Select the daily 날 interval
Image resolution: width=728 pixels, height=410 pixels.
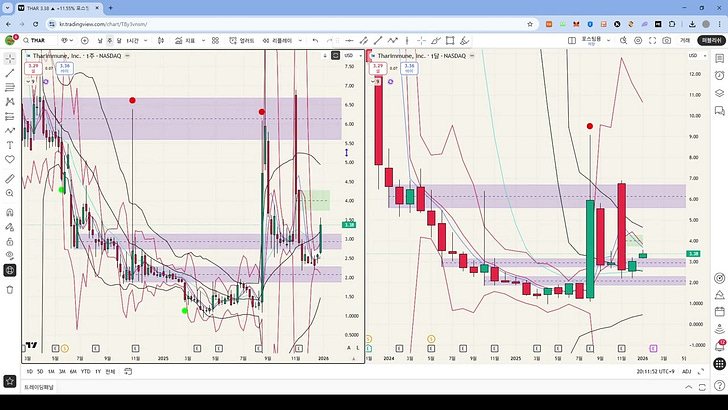100,40
